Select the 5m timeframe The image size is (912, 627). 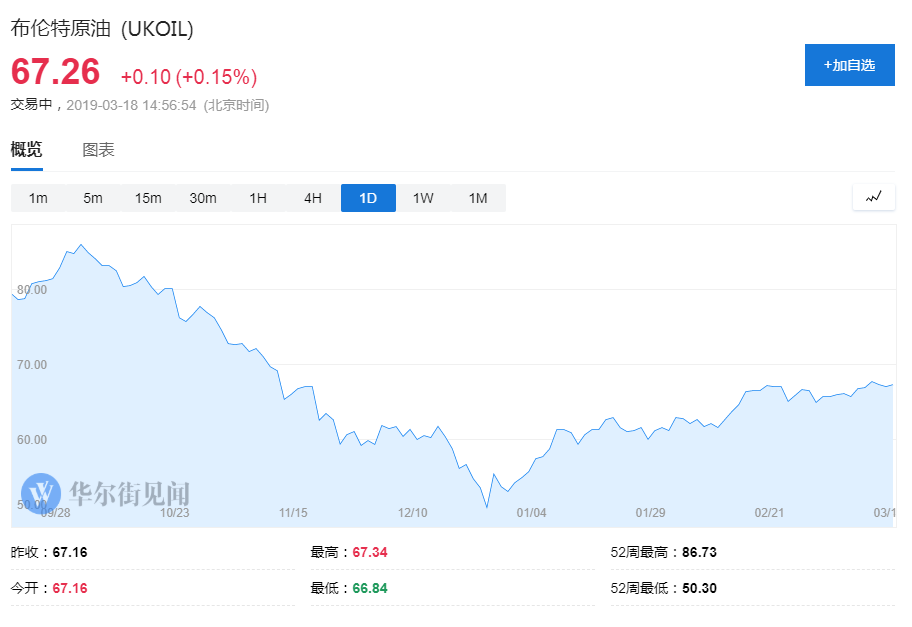[93, 198]
